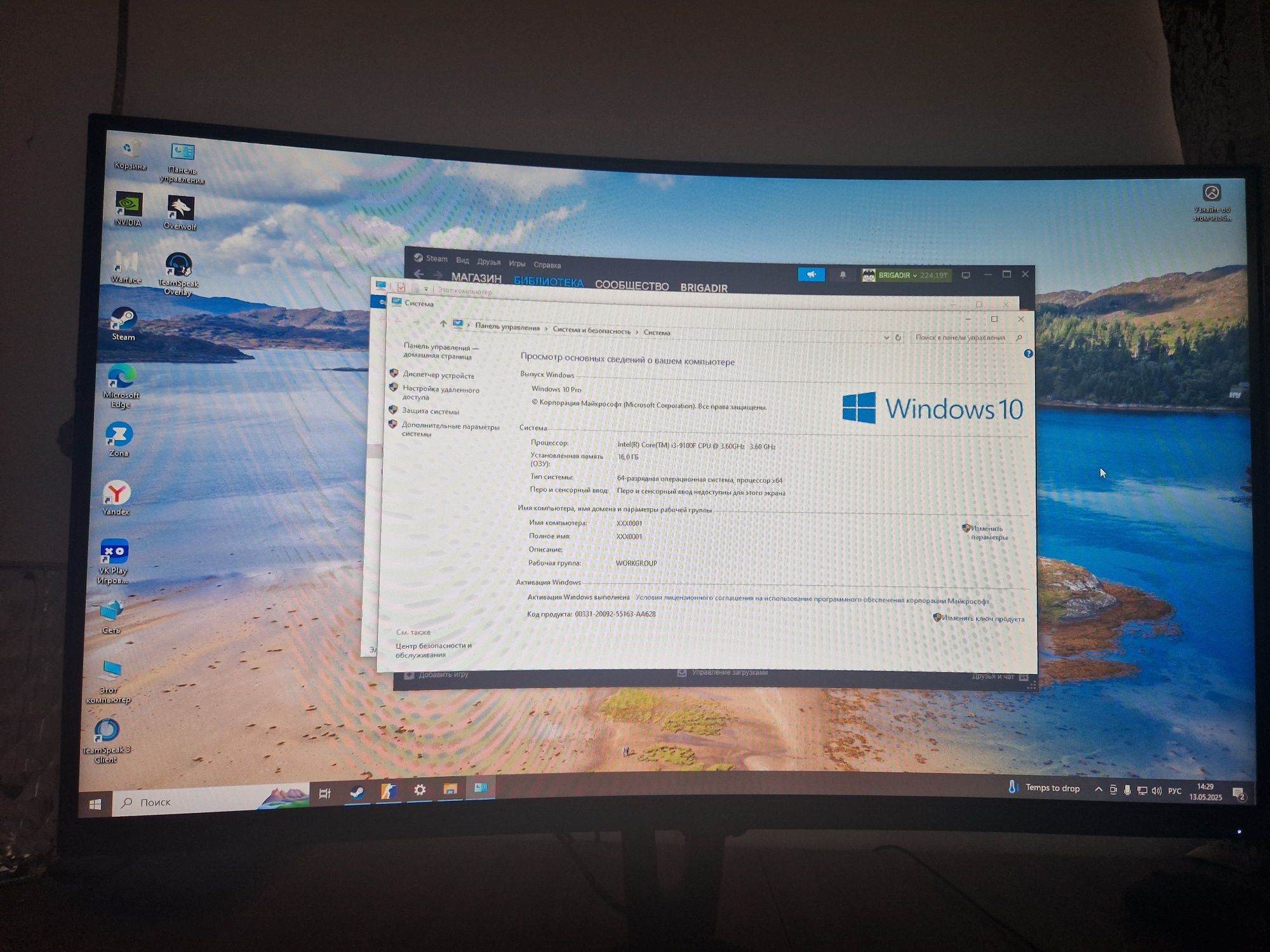Open the Корзина recycle bin icon
The width and height of the screenshot is (1270, 952).
point(130,155)
